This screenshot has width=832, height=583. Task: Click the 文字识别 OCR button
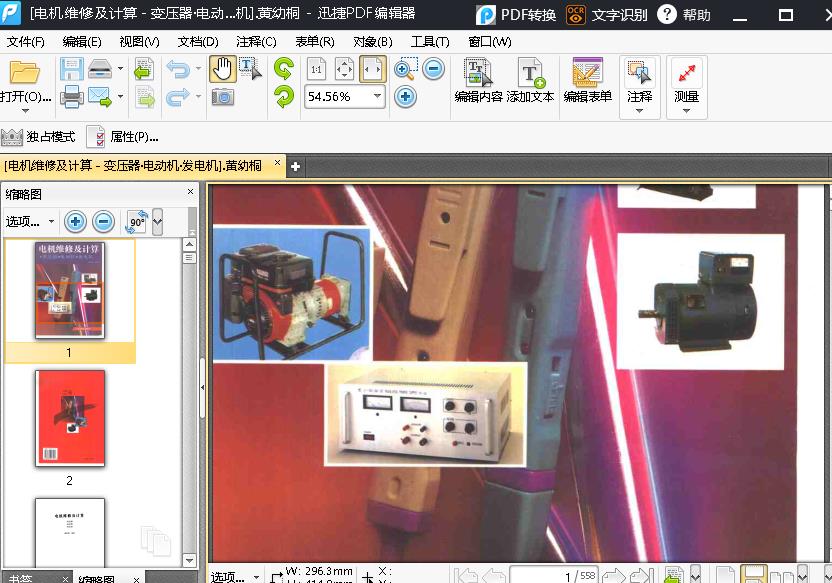coord(606,15)
